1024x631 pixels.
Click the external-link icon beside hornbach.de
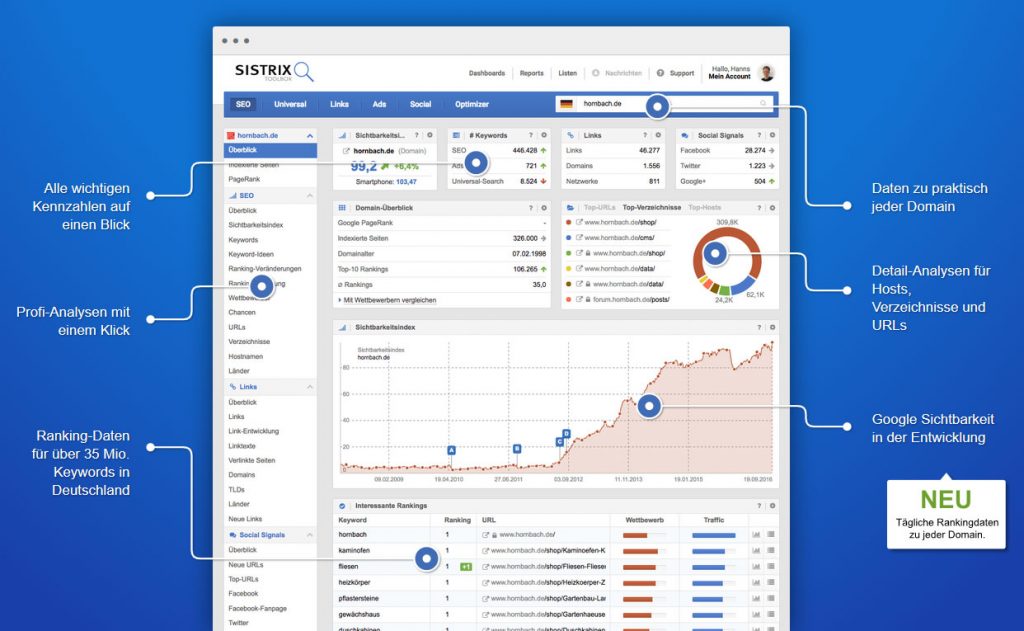click(347, 150)
